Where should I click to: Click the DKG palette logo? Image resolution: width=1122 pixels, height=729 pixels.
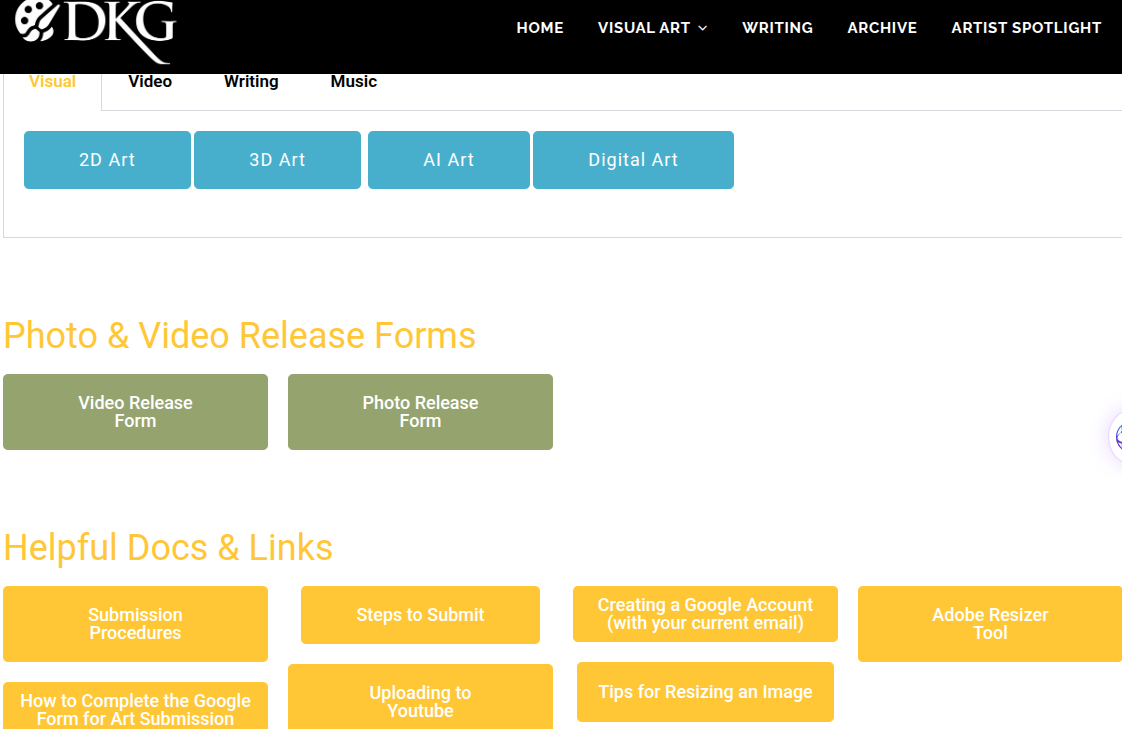coord(95,30)
